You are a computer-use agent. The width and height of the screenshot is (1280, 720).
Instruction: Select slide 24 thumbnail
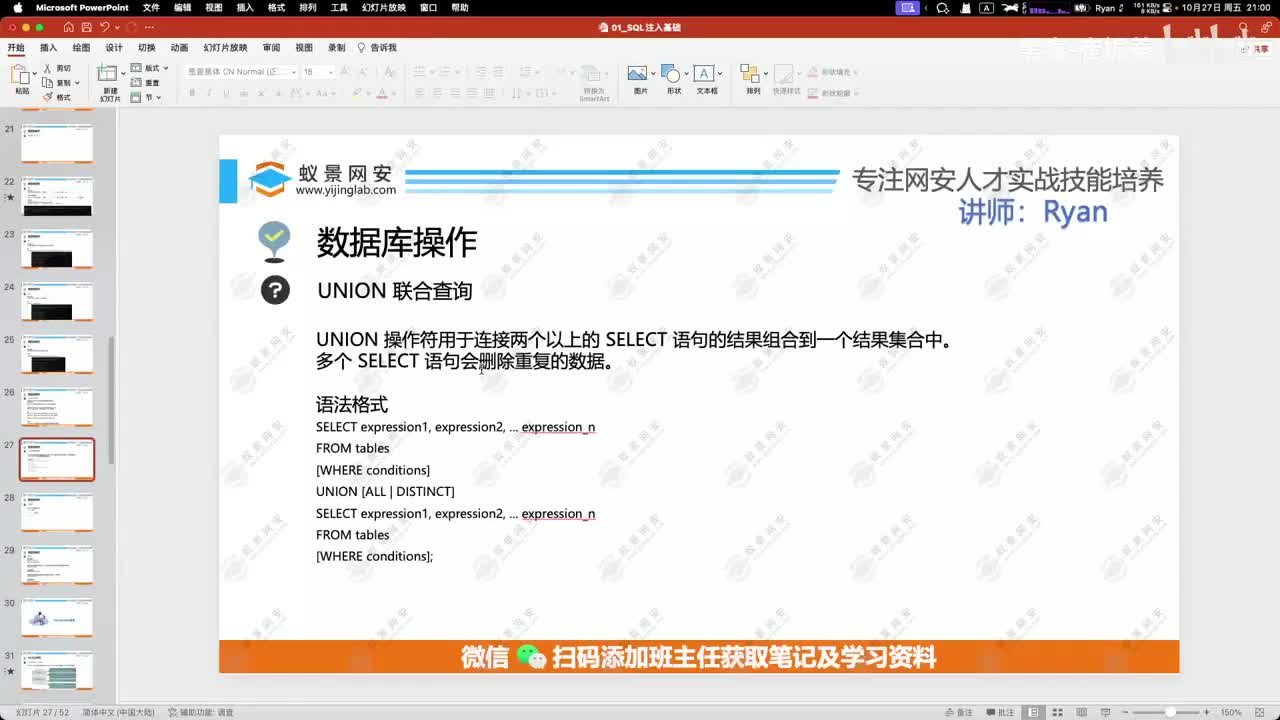[x=57, y=301]
